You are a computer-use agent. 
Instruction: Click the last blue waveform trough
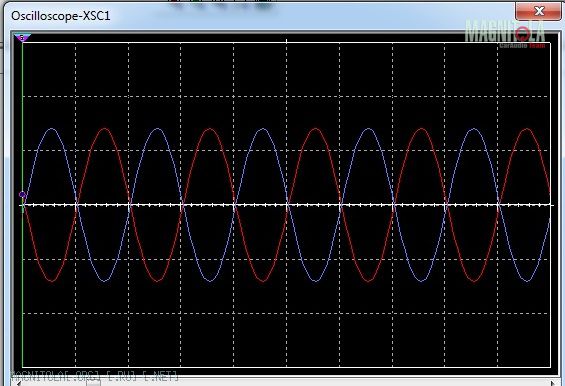pyautogui.click(x=527, y=281)
